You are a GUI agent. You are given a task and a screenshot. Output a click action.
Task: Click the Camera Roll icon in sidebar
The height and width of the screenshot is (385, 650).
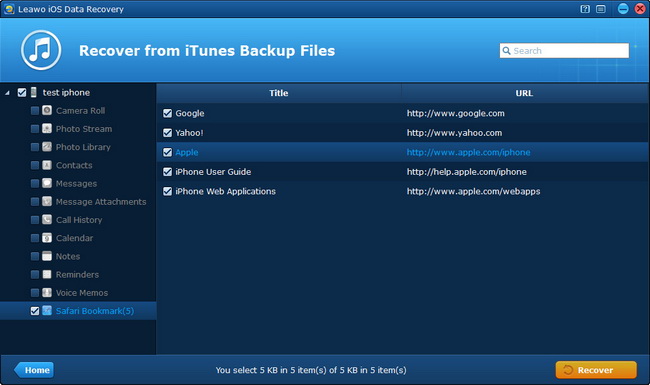tap(47, 111)
